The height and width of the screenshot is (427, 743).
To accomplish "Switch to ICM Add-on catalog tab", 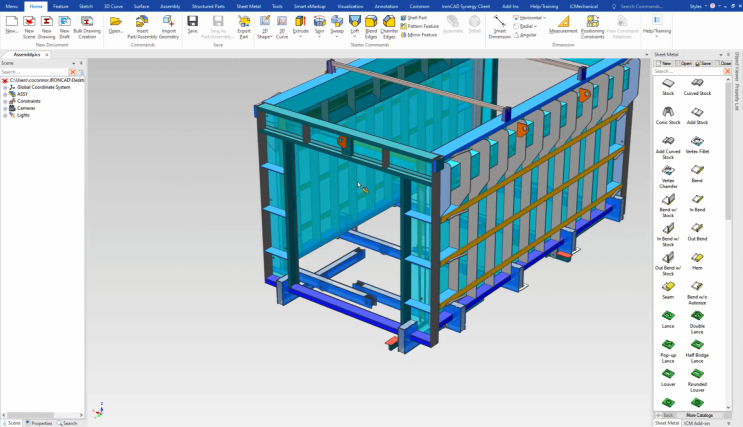I will 697,423.
